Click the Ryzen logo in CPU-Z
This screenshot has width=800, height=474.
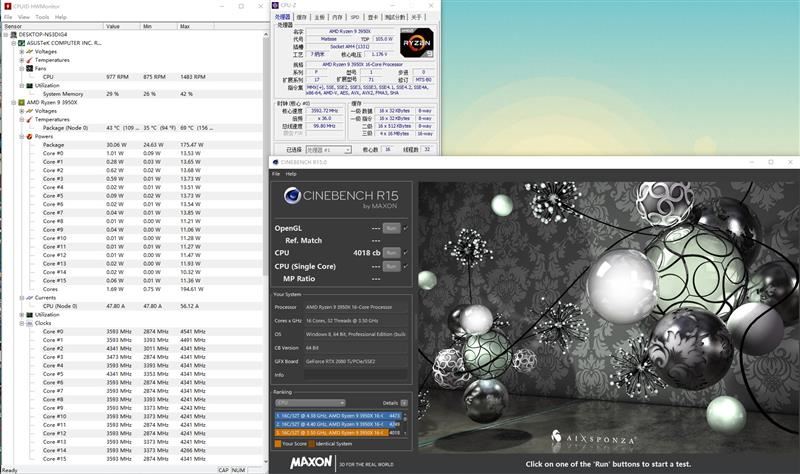[x=417, y=43]
